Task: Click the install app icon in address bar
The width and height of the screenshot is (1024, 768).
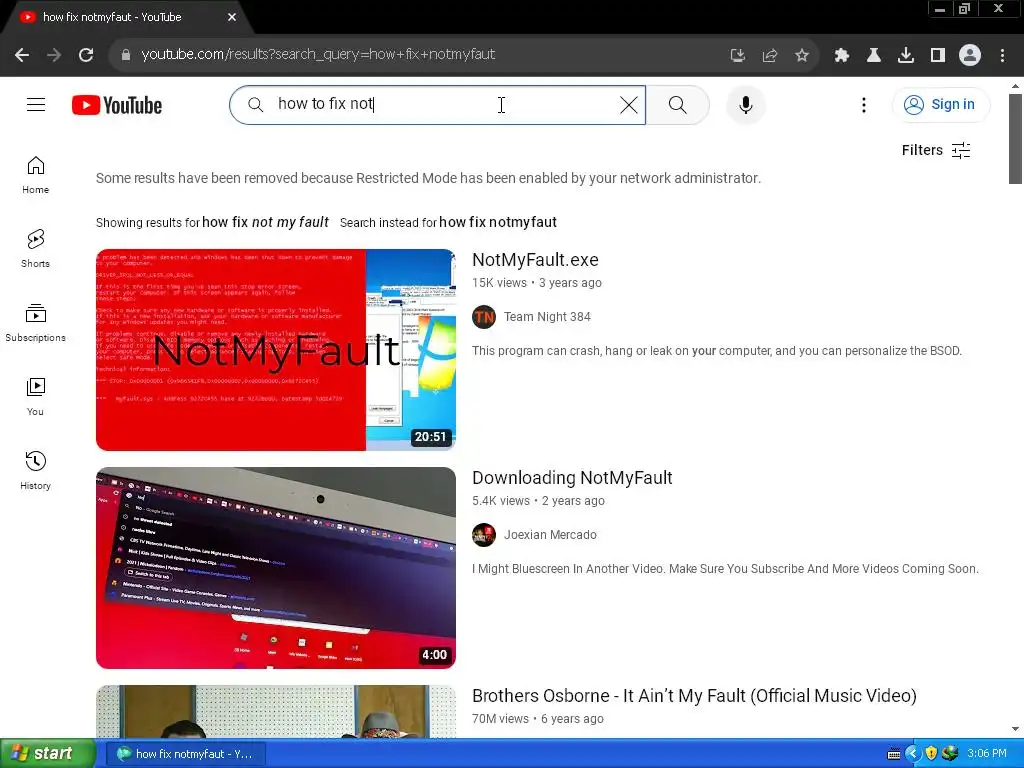Action: tap(737, 56)
